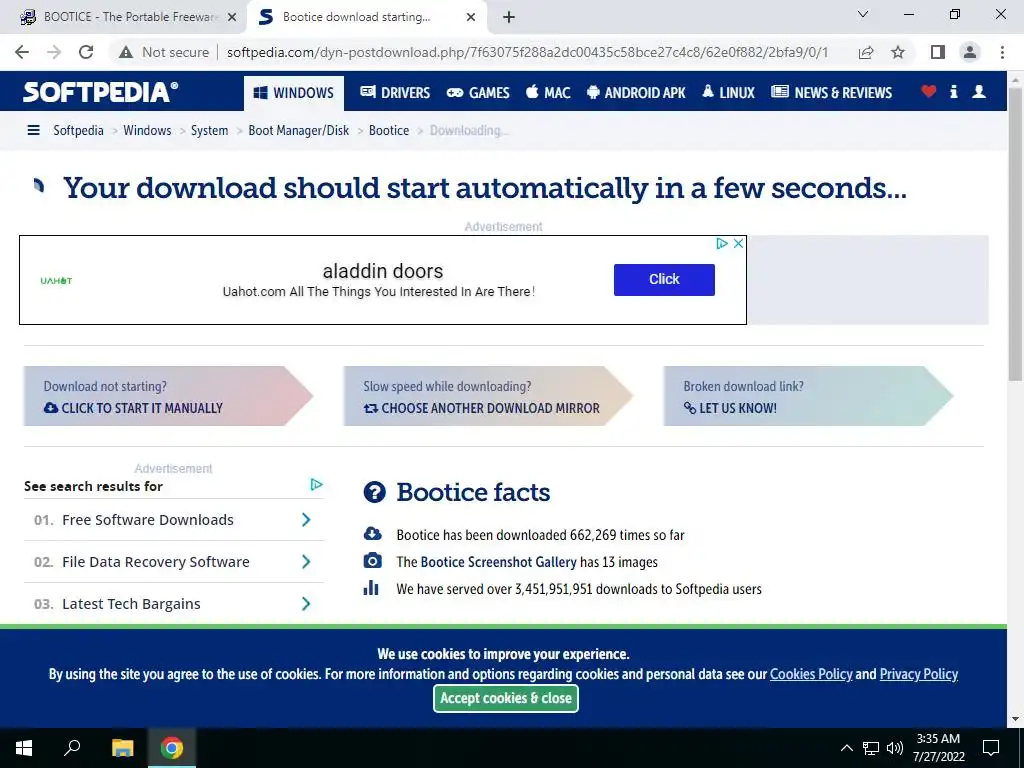
Task: Click the camera icon beside Screenshot Gallery
Action: click(x=372, y=560)
